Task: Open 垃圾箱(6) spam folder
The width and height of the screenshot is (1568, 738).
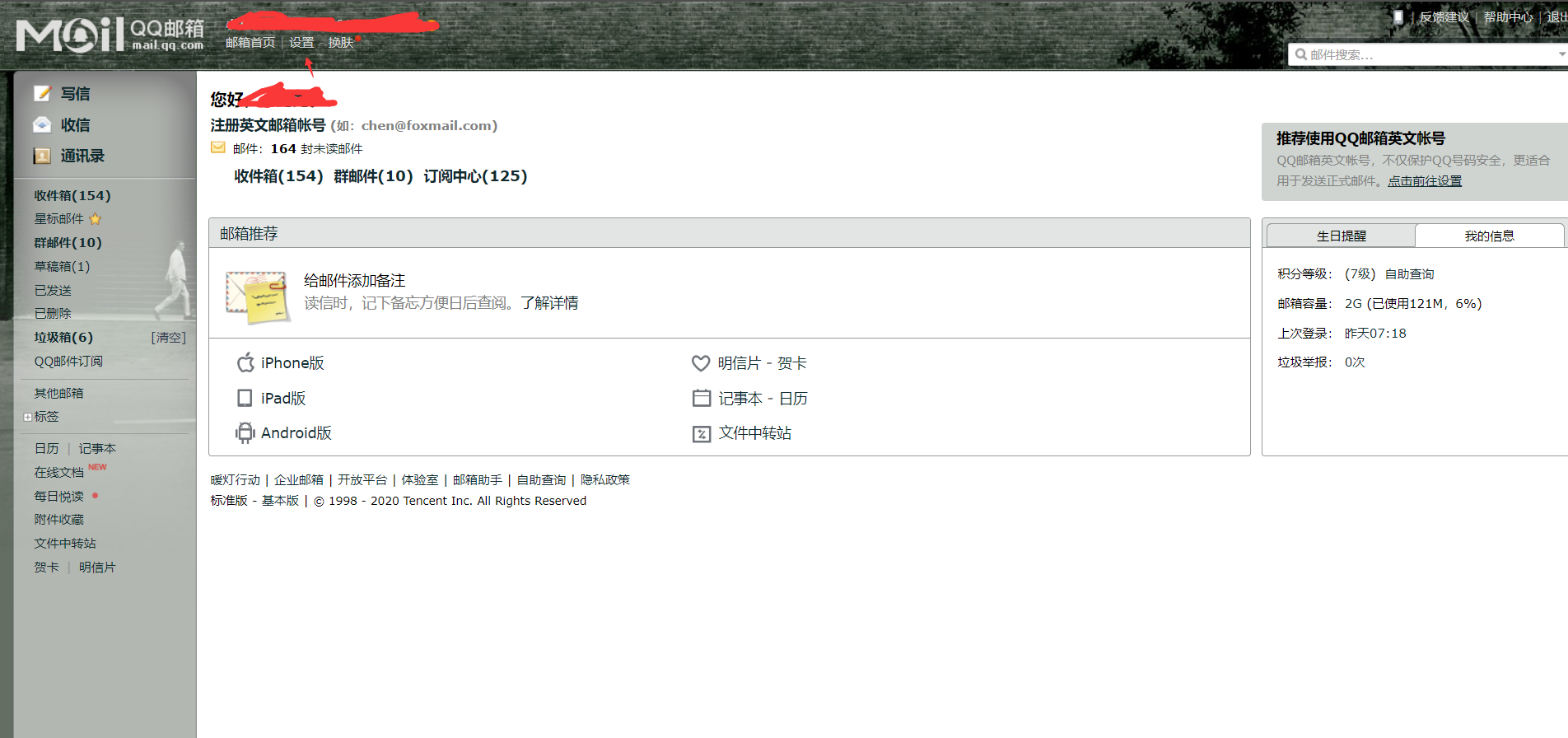Action: (63, 338)
